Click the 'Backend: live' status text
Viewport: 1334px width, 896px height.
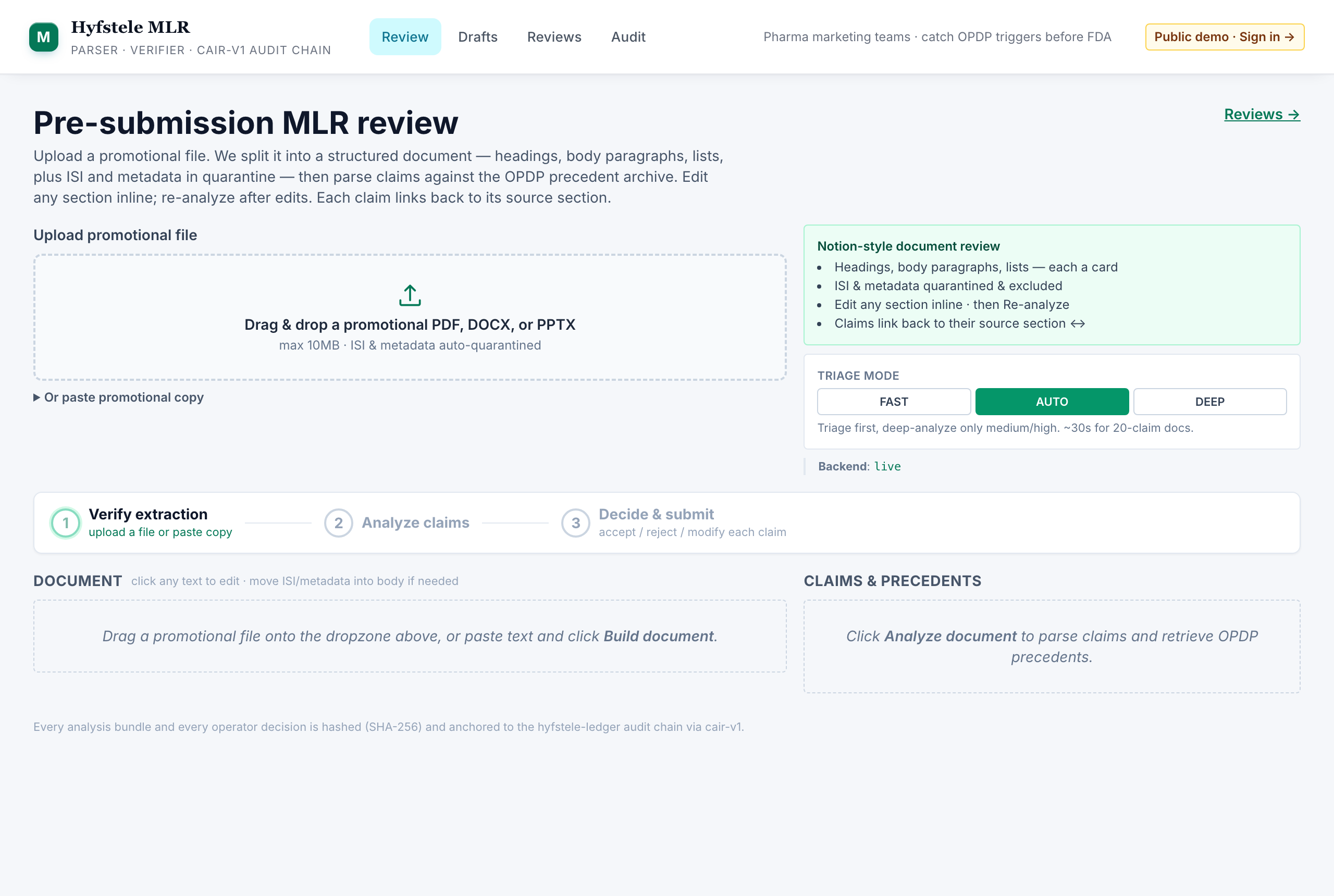tap(859, 466)
